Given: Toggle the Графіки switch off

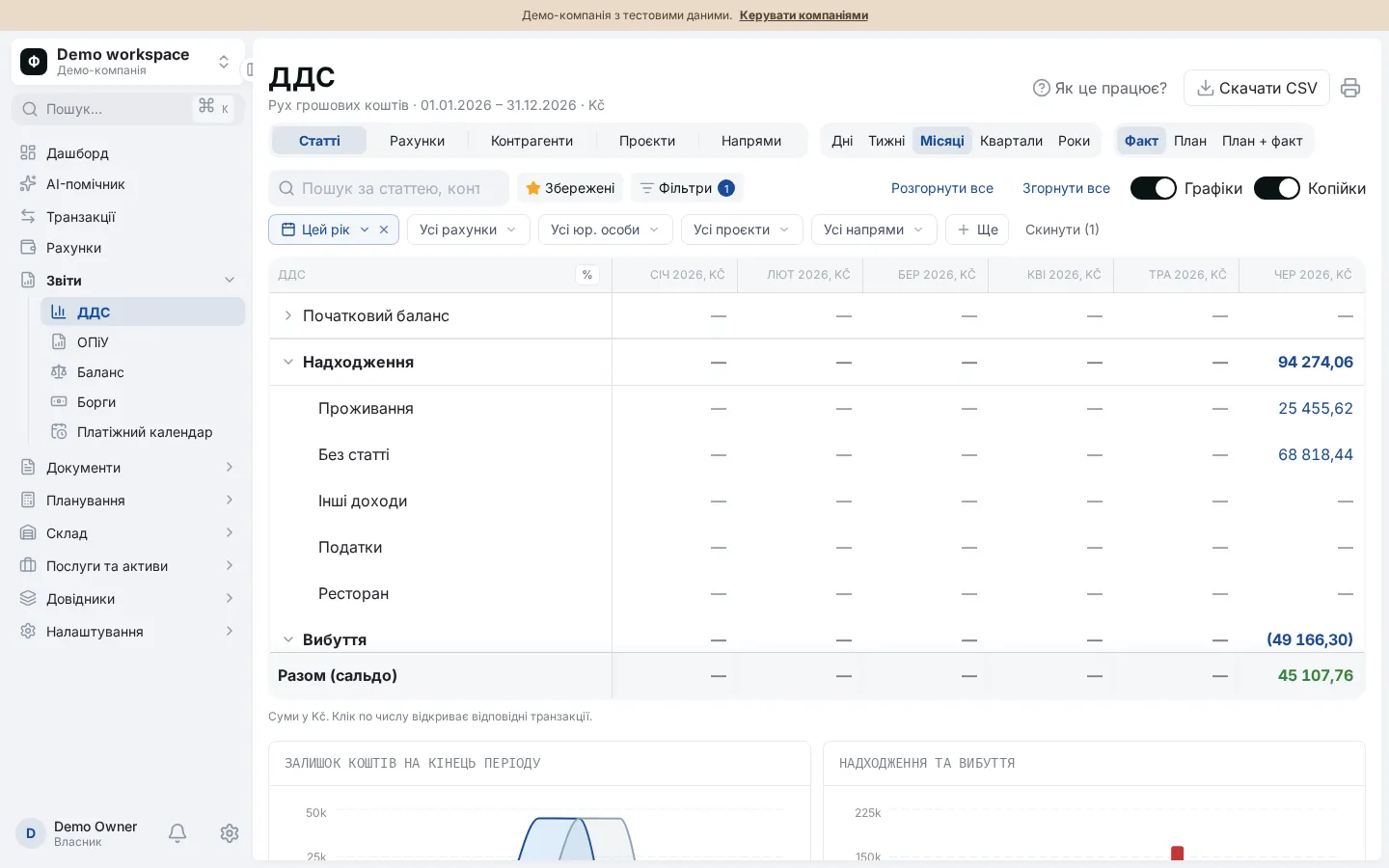Looking at the screenshot, I should tap(1154, 188).
